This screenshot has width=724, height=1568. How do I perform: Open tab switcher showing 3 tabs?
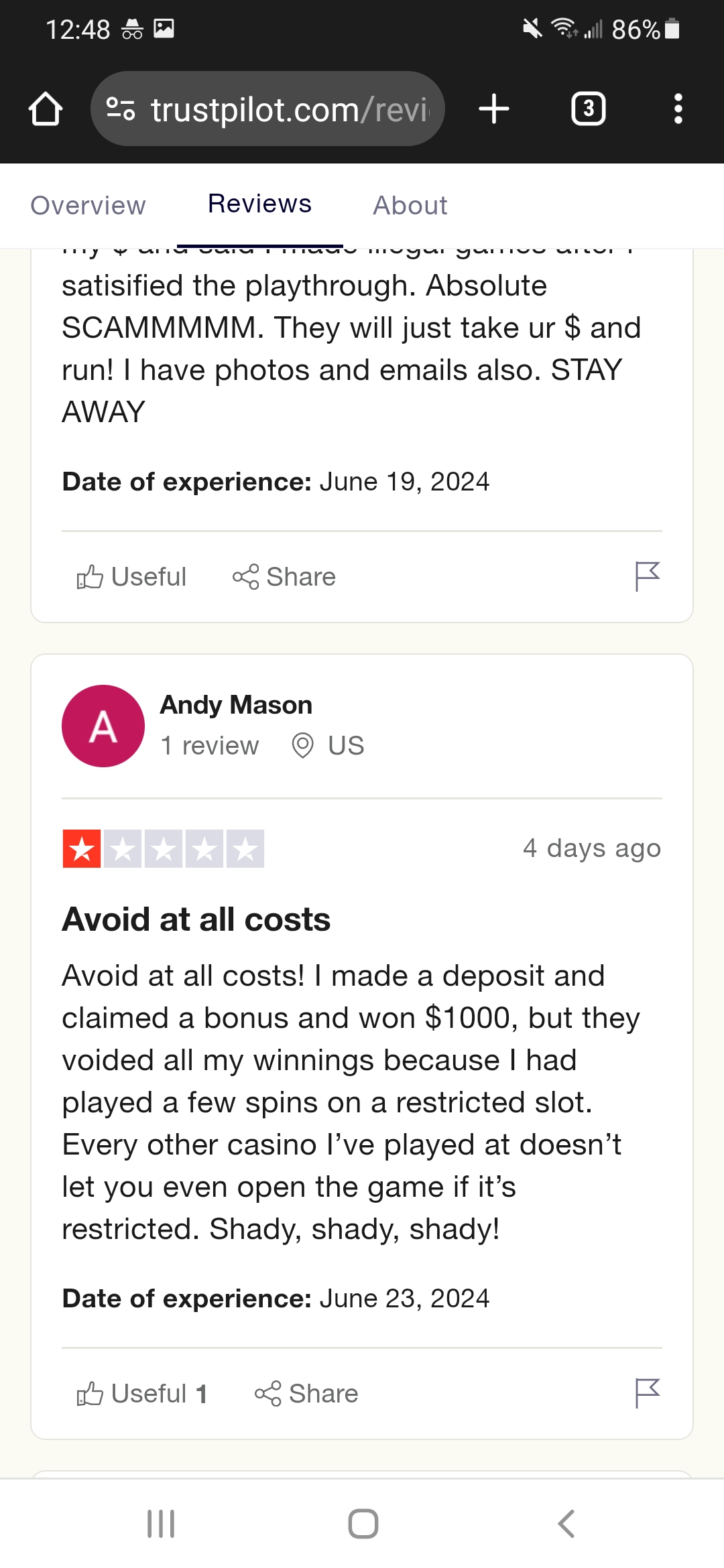coord(588,109)
